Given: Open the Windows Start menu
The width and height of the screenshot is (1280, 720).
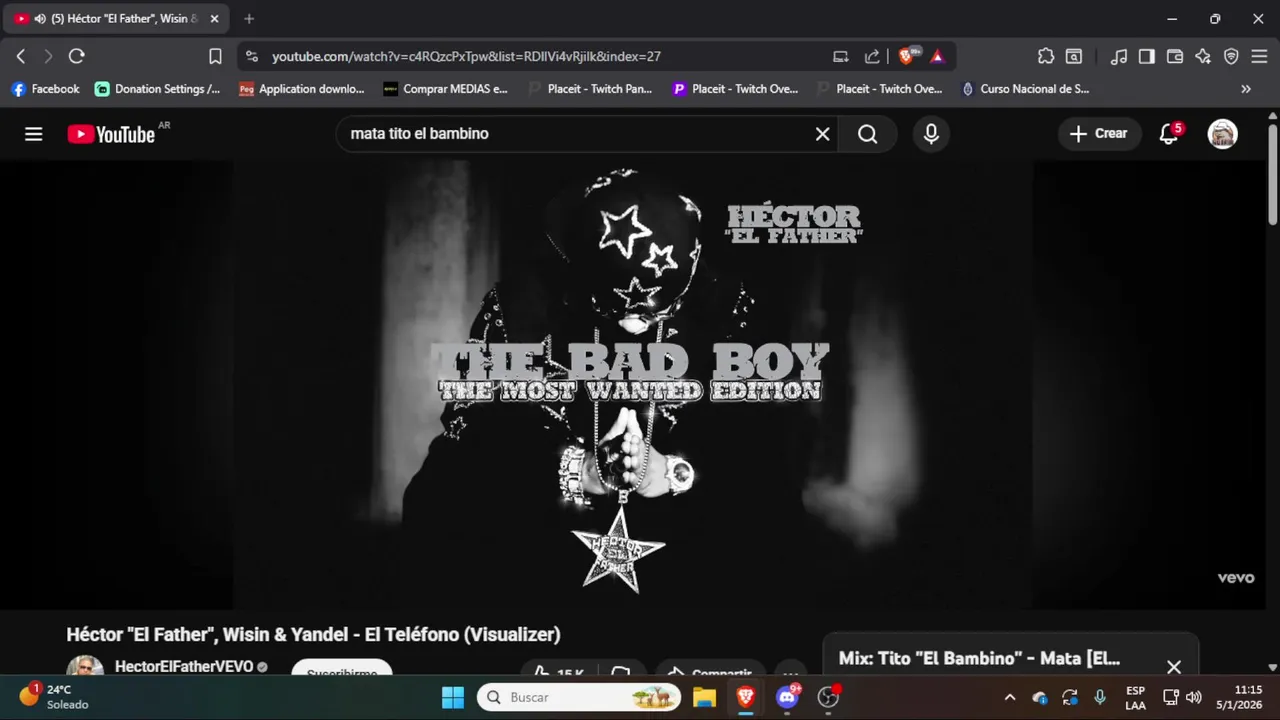Looking at the screenshot, I should point(453,697).
